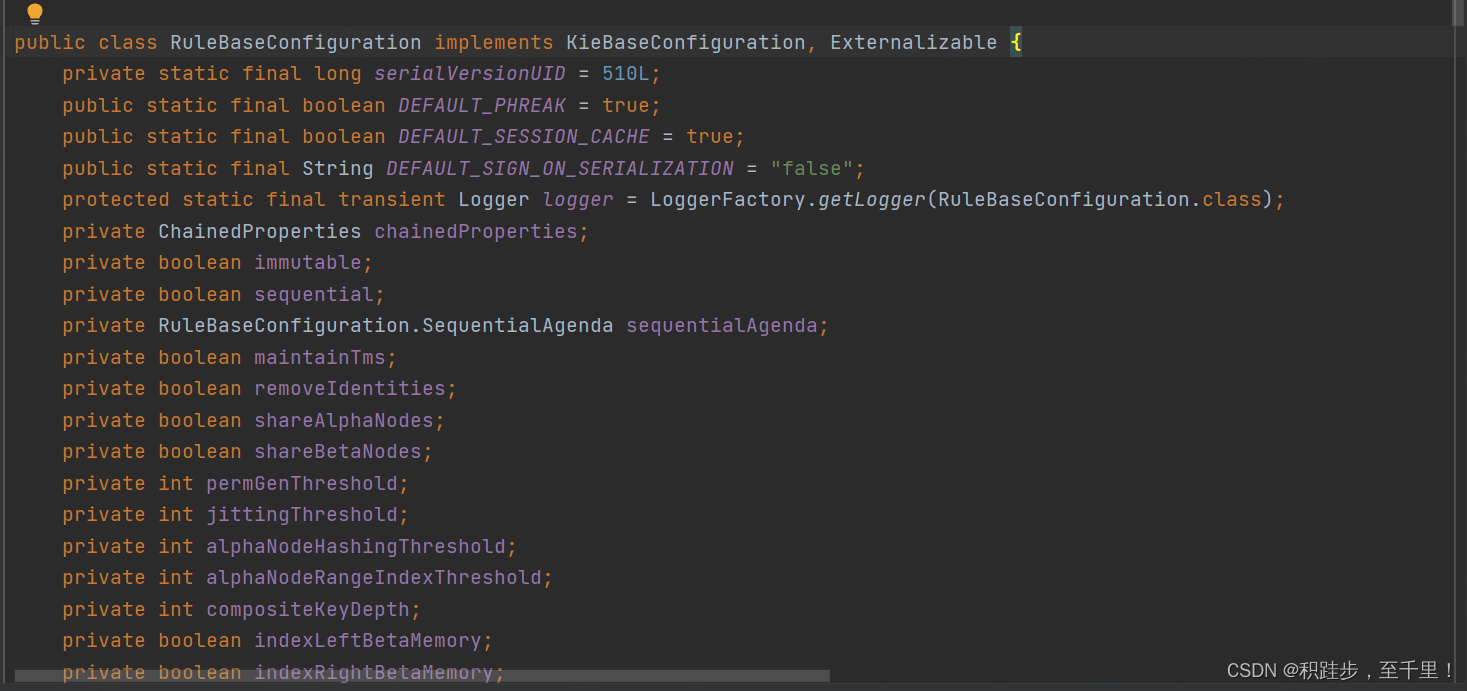Viewport: 1467px width, 691px height.
Task: Click the alphaNodeRangeIndexThreshold field name
Action: 374,578
